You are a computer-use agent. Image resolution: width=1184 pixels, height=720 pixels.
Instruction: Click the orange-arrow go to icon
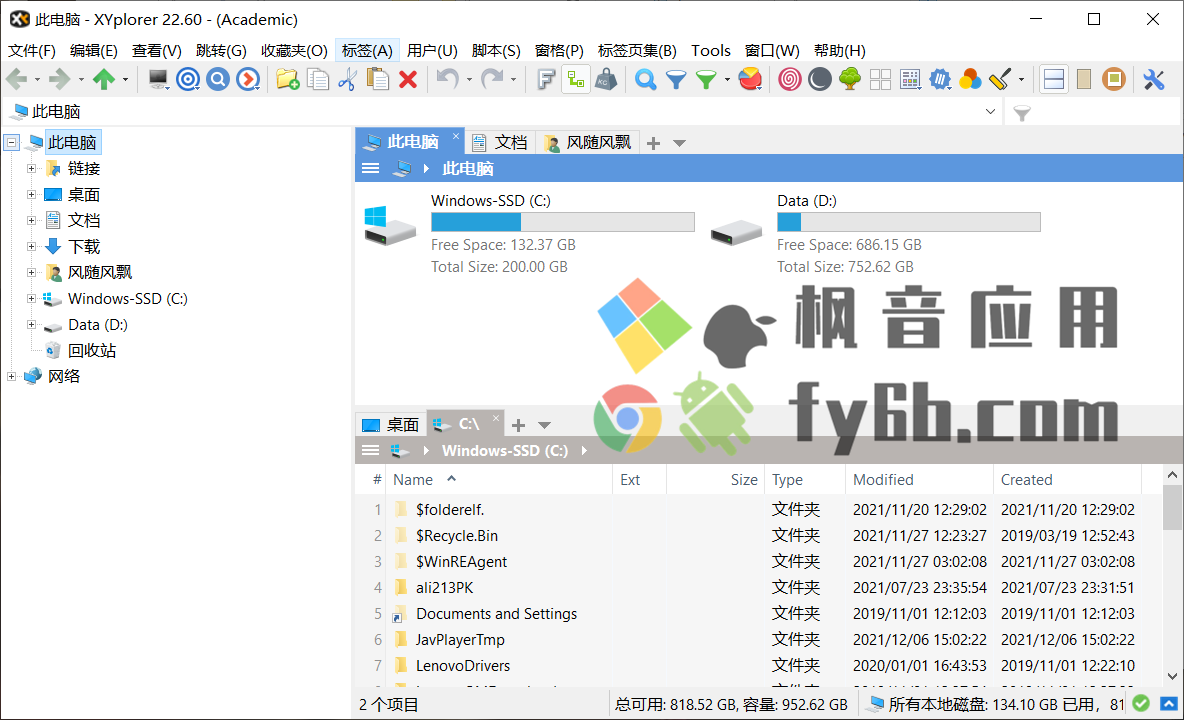click(248, 79)
